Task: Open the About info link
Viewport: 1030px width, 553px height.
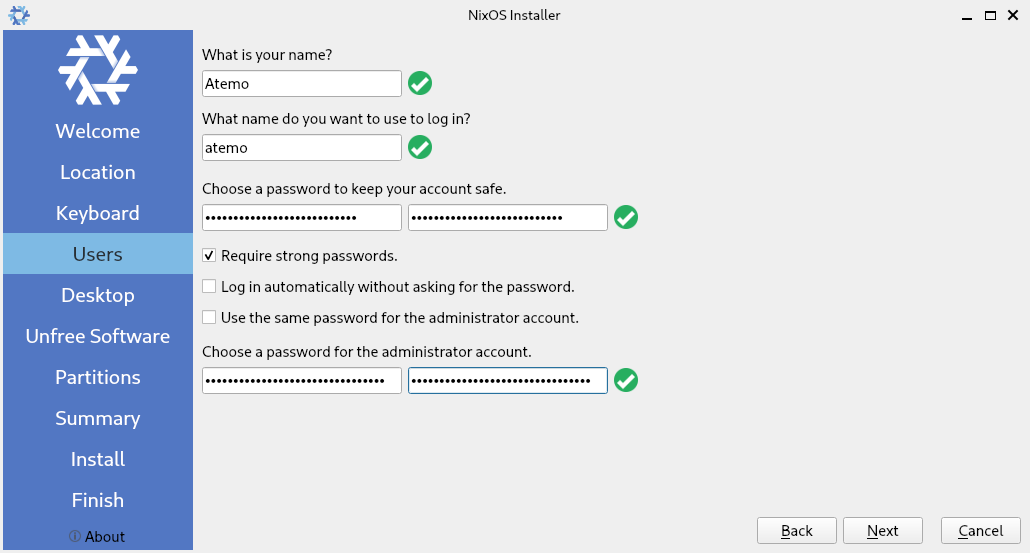Action: pos(98,537)
